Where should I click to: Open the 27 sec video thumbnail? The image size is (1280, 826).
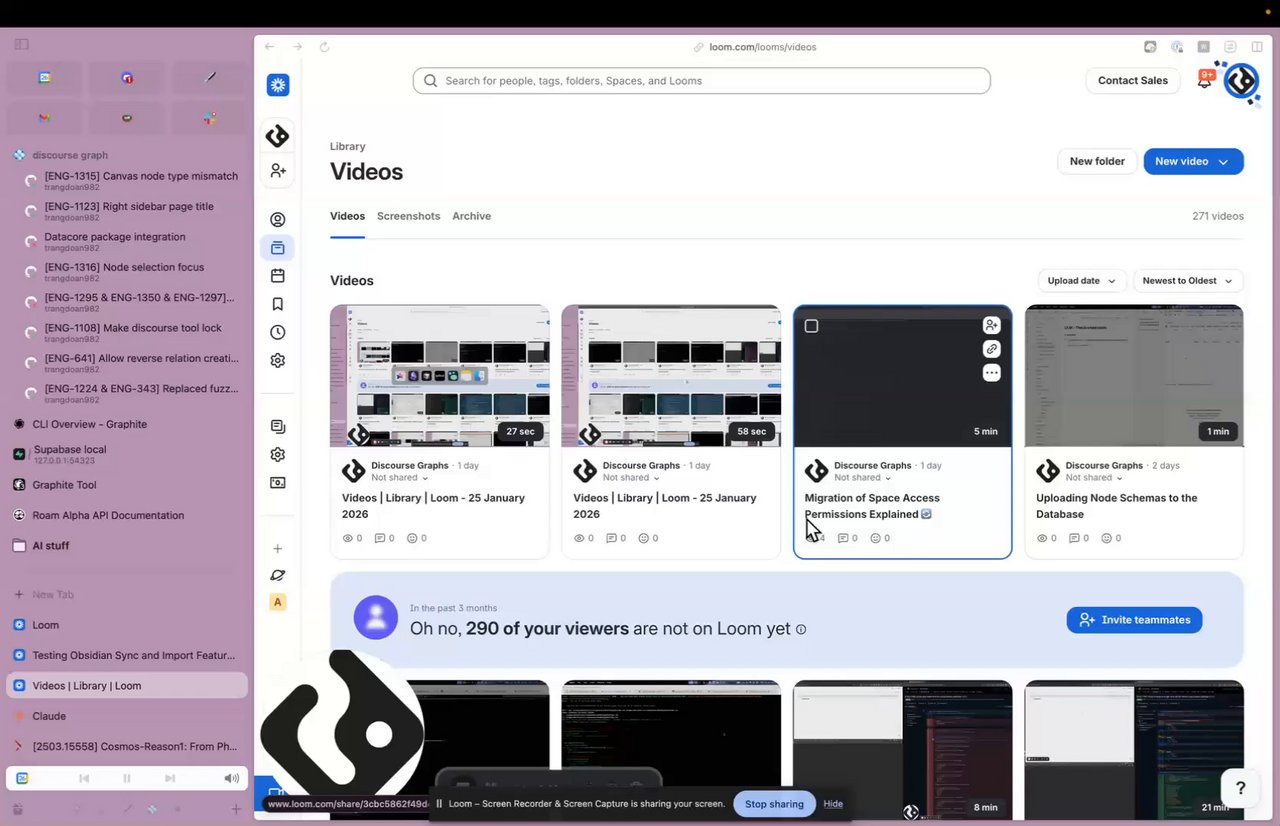tap(439, 376)
